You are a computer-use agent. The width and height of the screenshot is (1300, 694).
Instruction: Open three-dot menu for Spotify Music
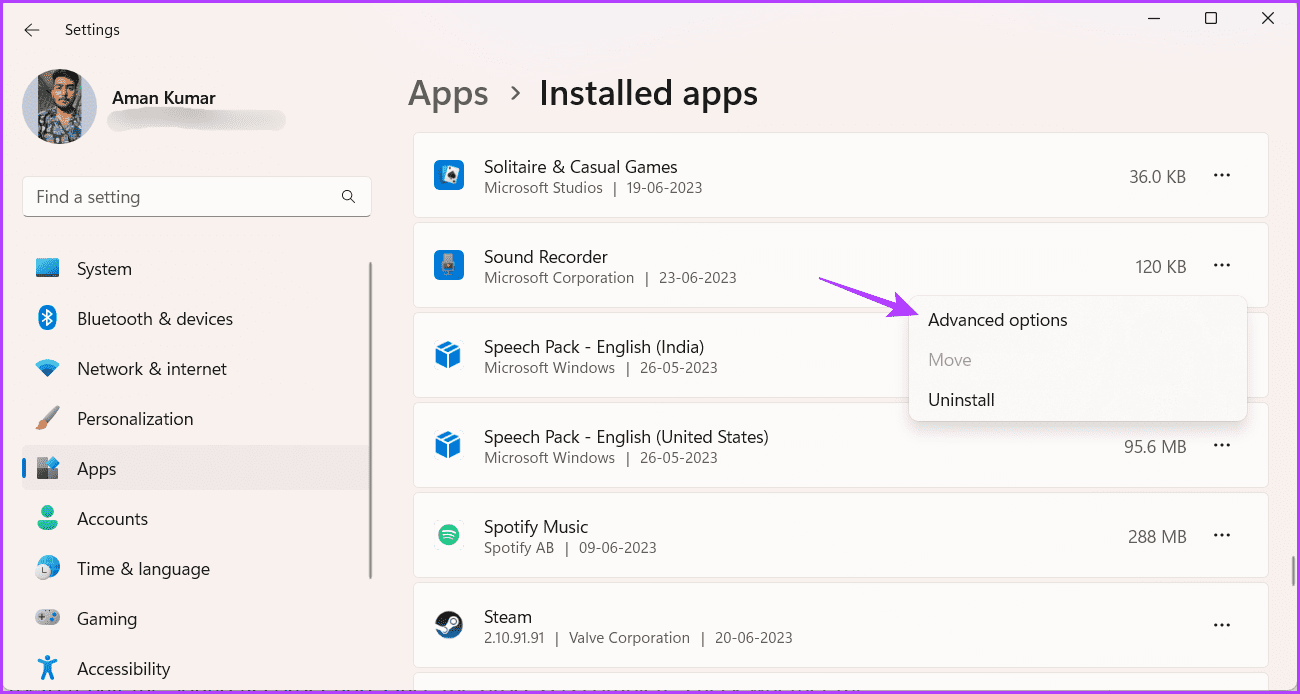[x=1222, y=535]
